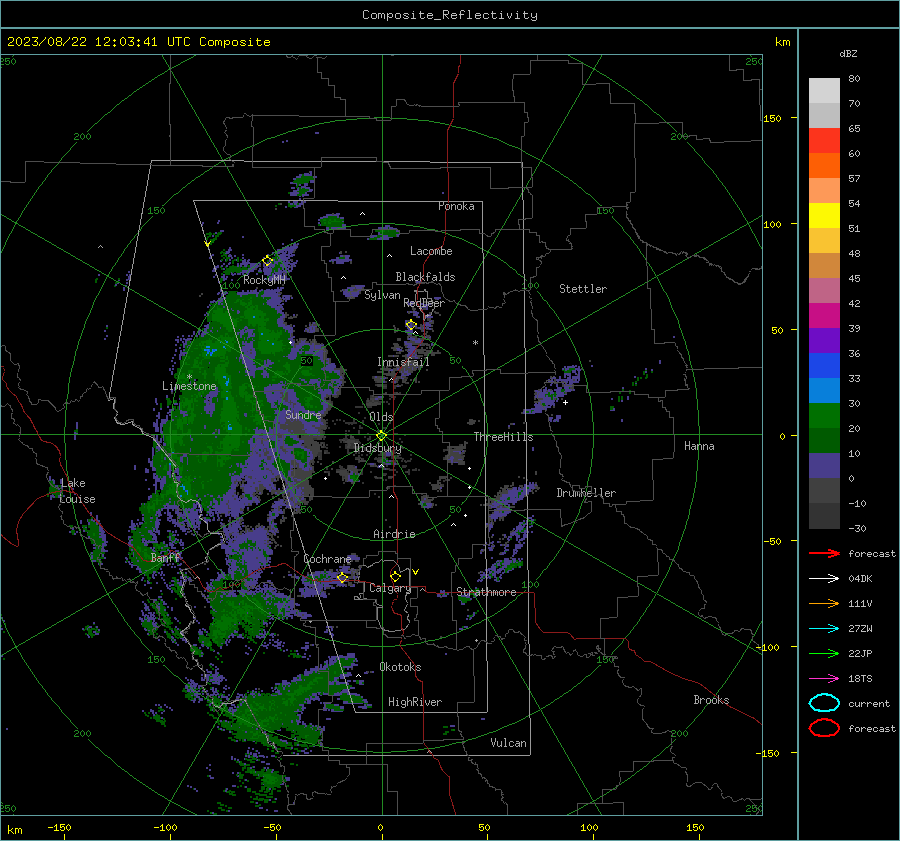
Task: Click the Strathmore city label
Action: coord(486,592)
